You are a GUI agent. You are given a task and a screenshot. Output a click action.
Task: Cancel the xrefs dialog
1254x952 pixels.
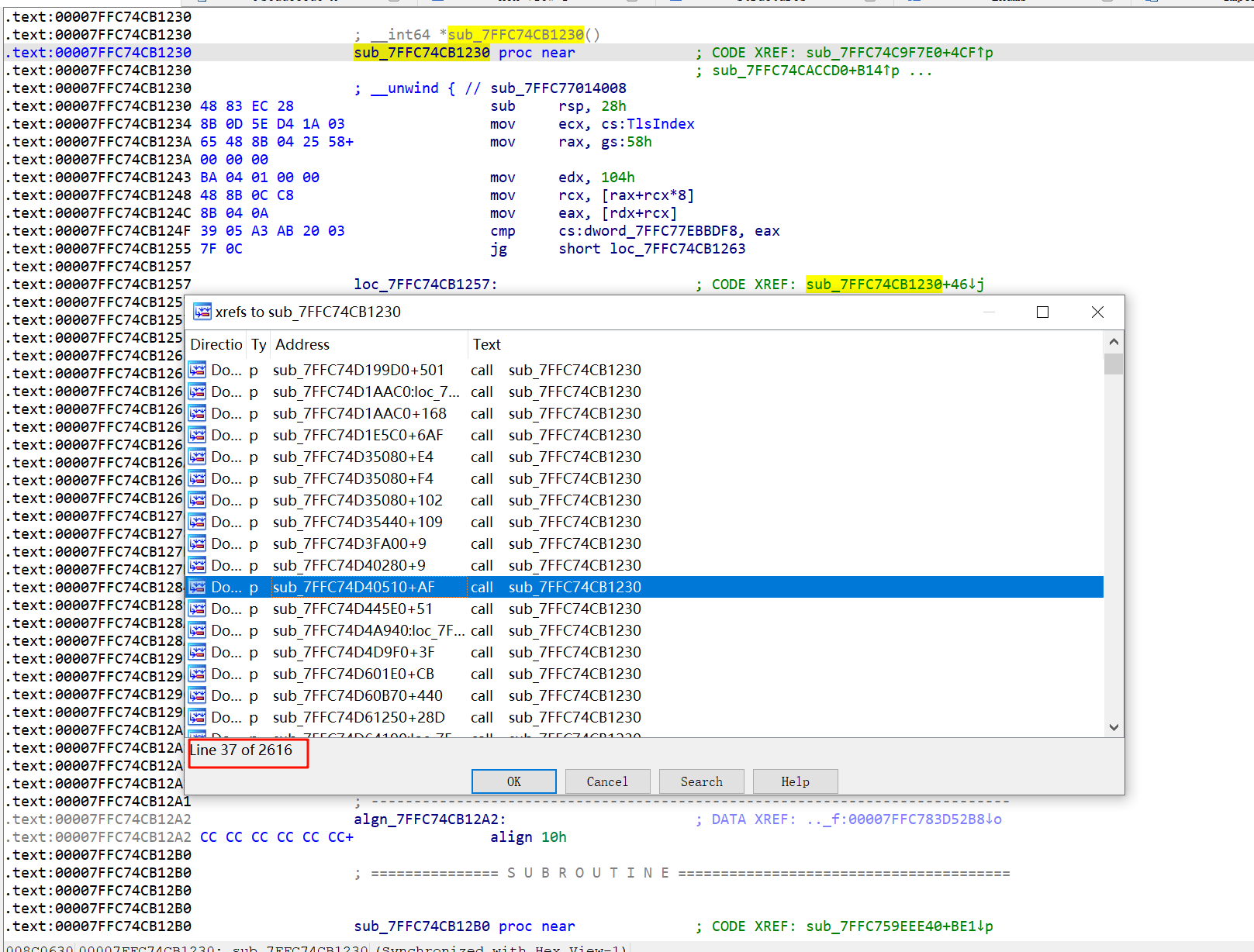point(607,781)
